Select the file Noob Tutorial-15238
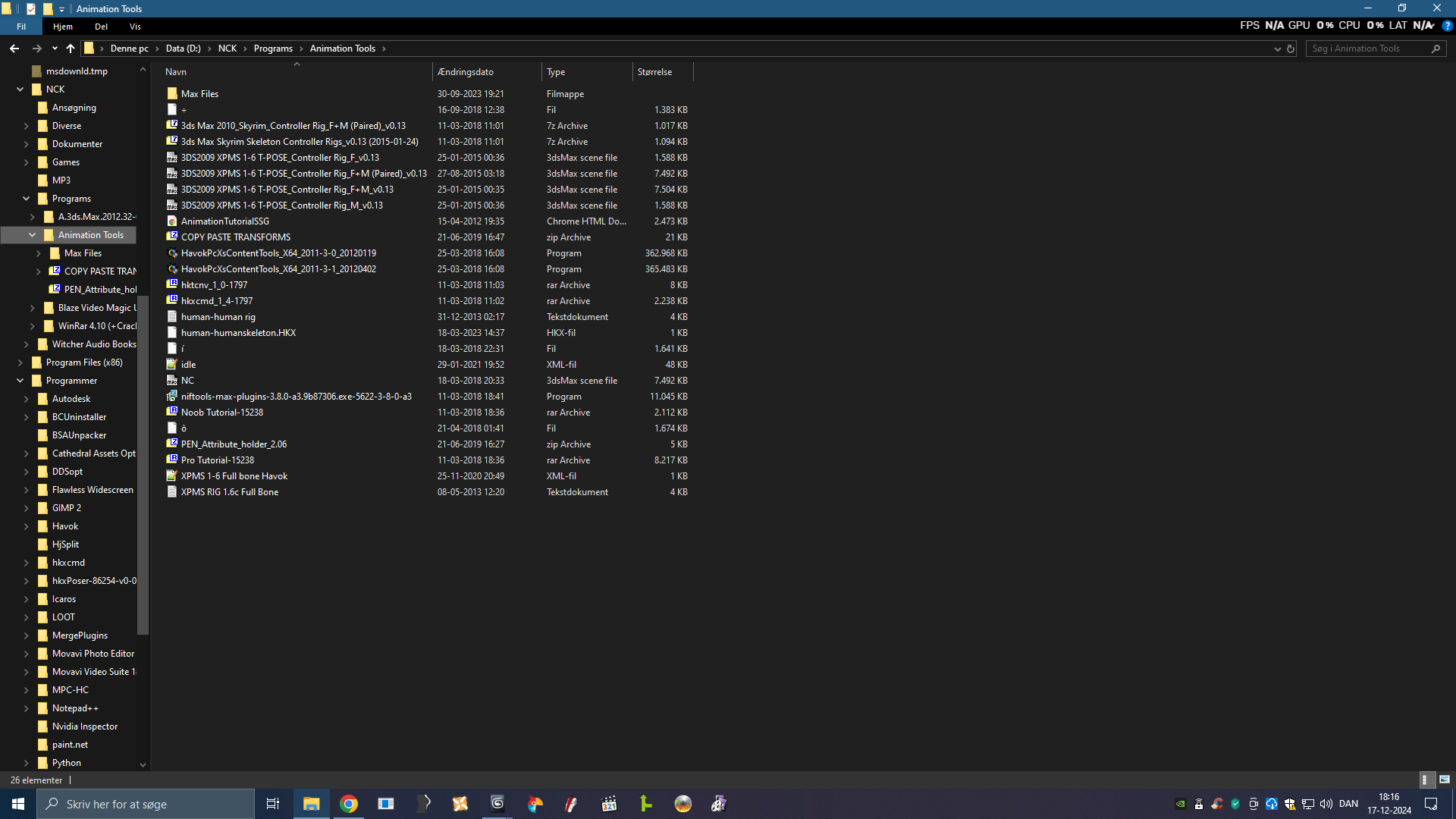1456x819 pixels. (x=222, y=413)
